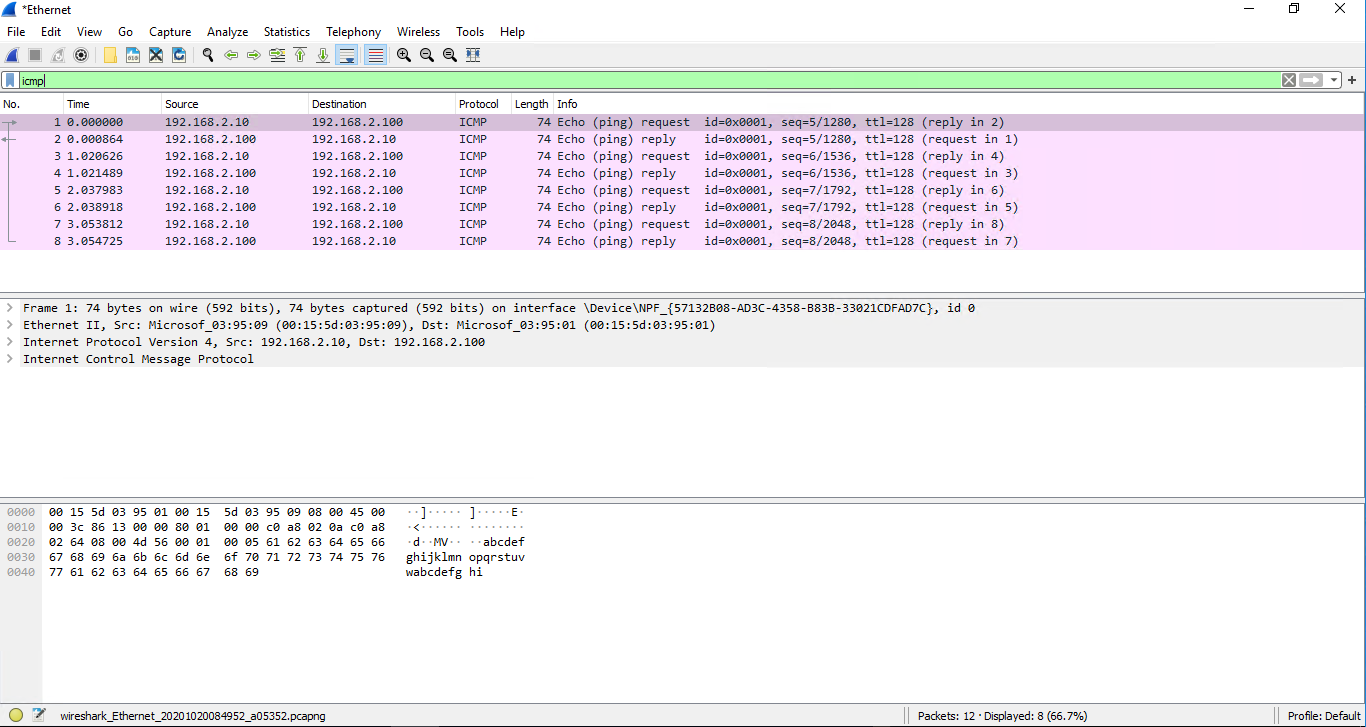Screen dimensions: 1366x727
Task: Zoom in packet text size
Action: tap(404, 55)
